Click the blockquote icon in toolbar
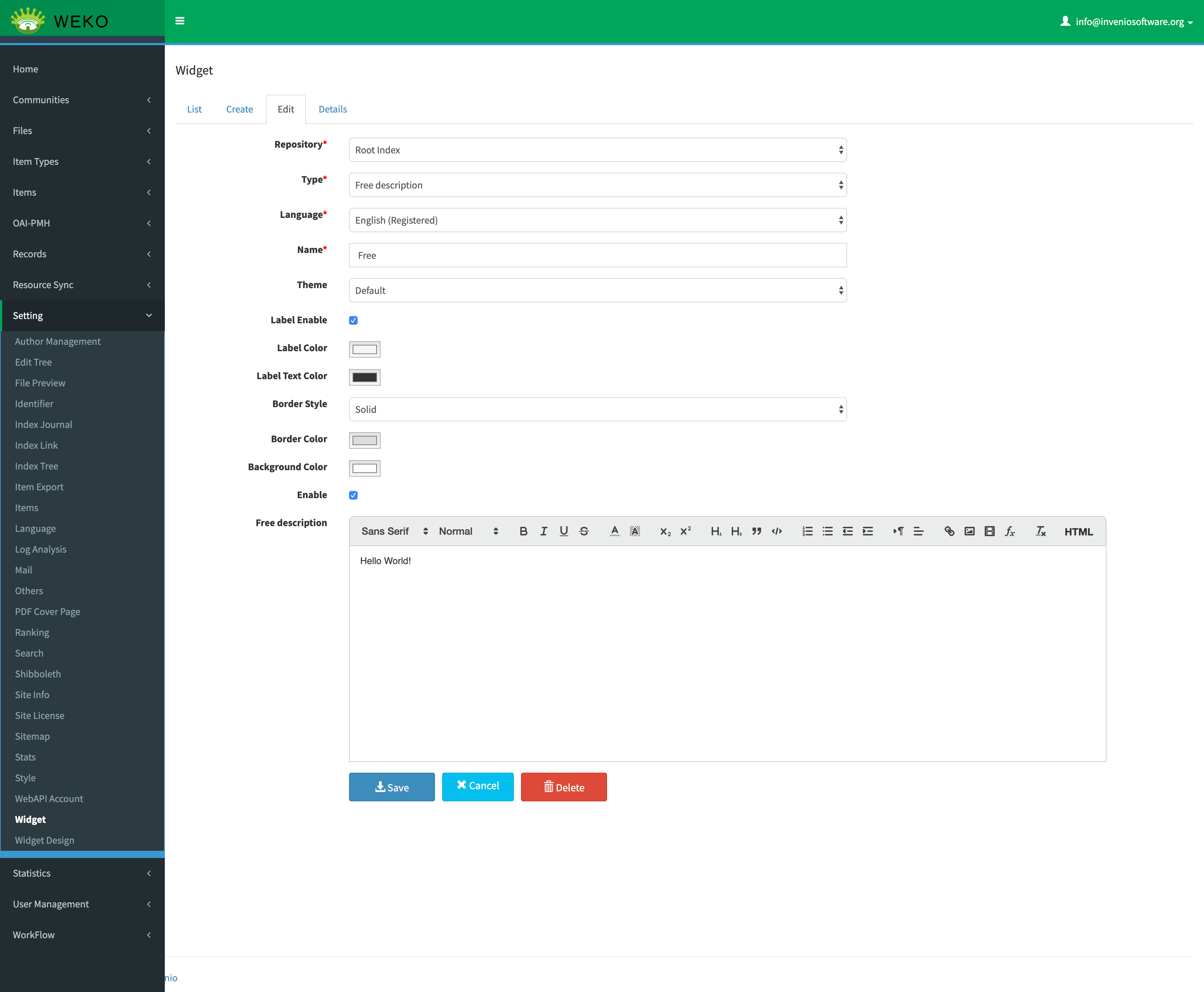Viewport: 1204px width, 992px height. (756, 531)
